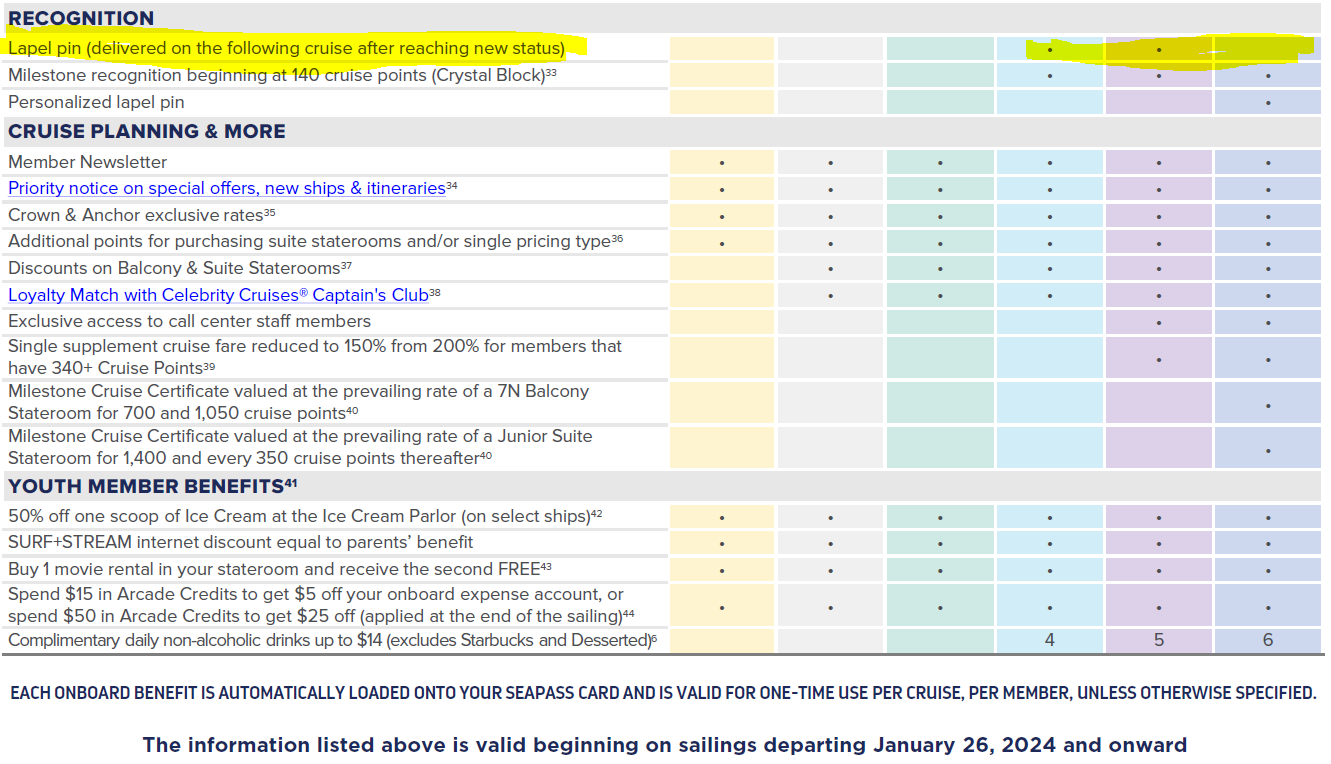The image size is (1331, 764).
Task: Click the value 5 in the drinks row
Action: (1159, 640)
